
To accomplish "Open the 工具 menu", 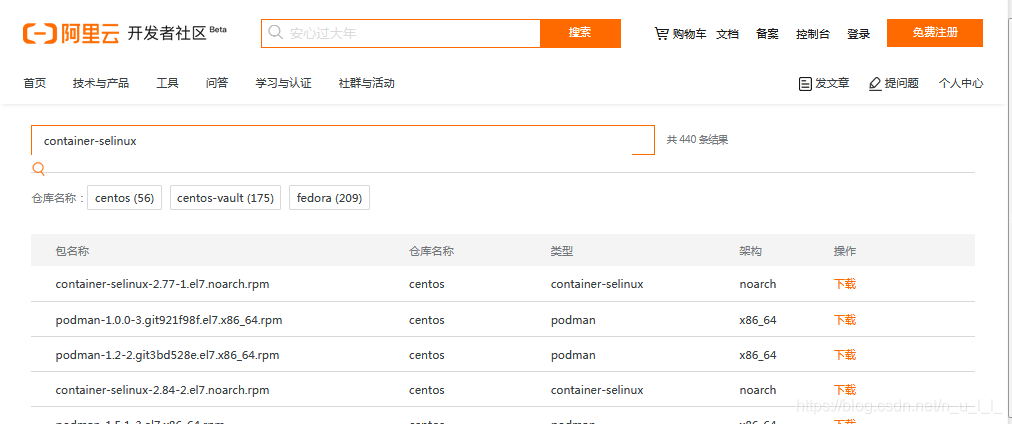I will coord(168,83).
